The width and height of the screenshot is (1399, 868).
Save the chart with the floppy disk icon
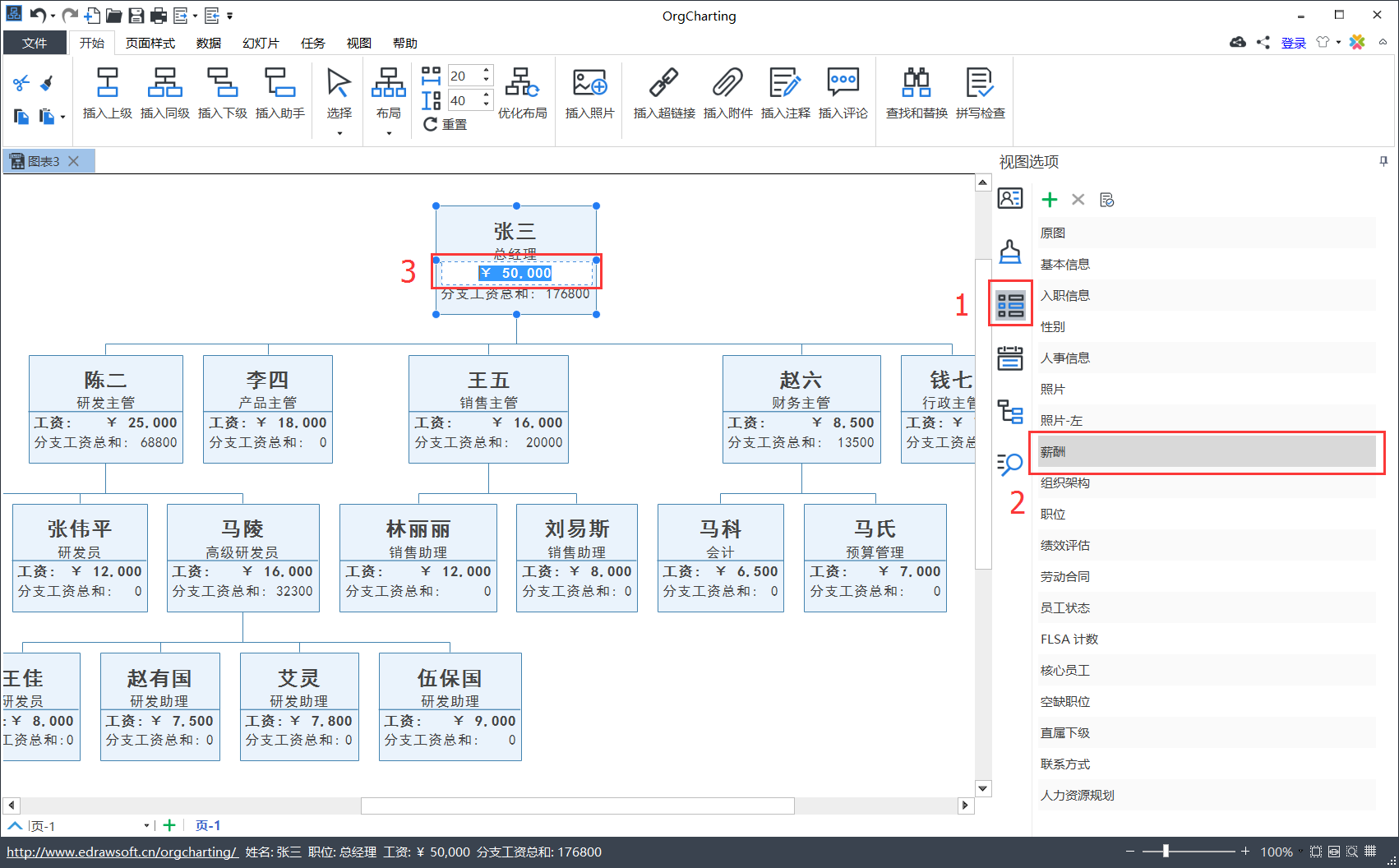pyautogui.click(x=136, y=15)
